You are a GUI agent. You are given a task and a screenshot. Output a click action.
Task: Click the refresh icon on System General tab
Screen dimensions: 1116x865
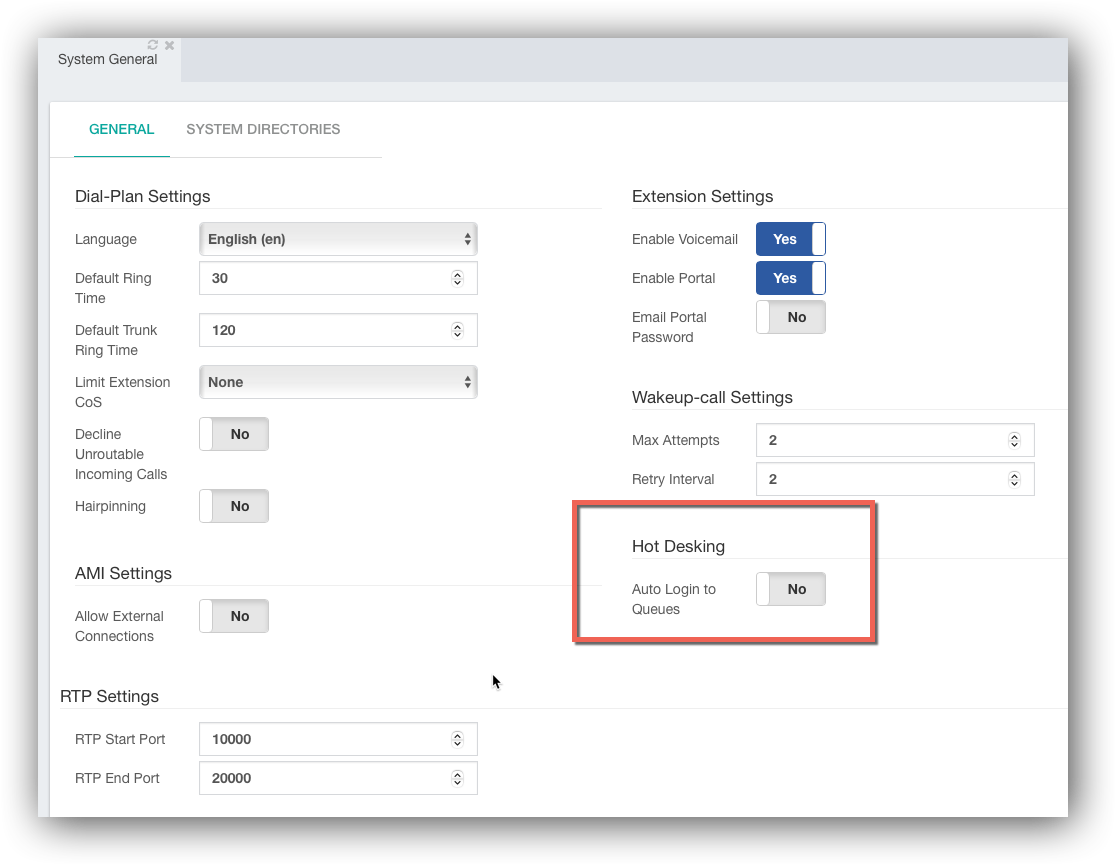(152, 45)
